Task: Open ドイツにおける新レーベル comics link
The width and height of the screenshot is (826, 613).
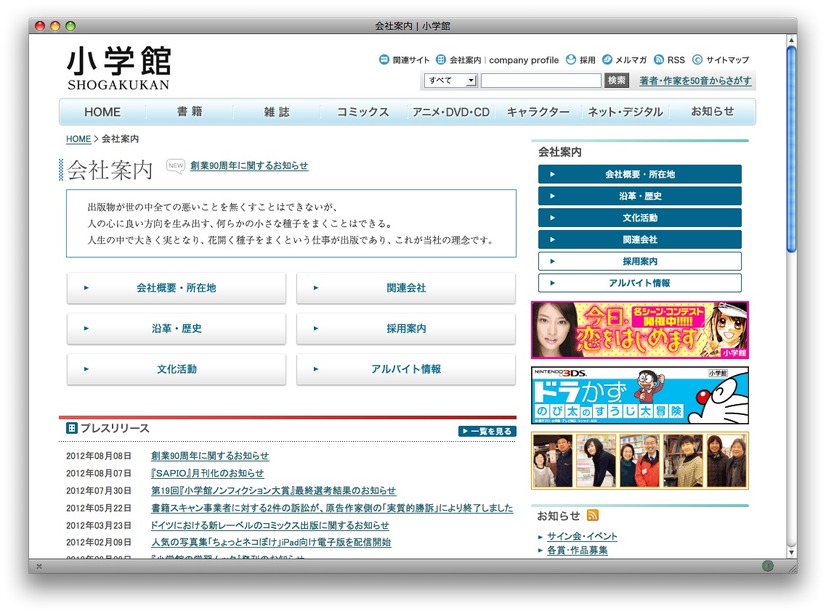Action: point(270,525)
